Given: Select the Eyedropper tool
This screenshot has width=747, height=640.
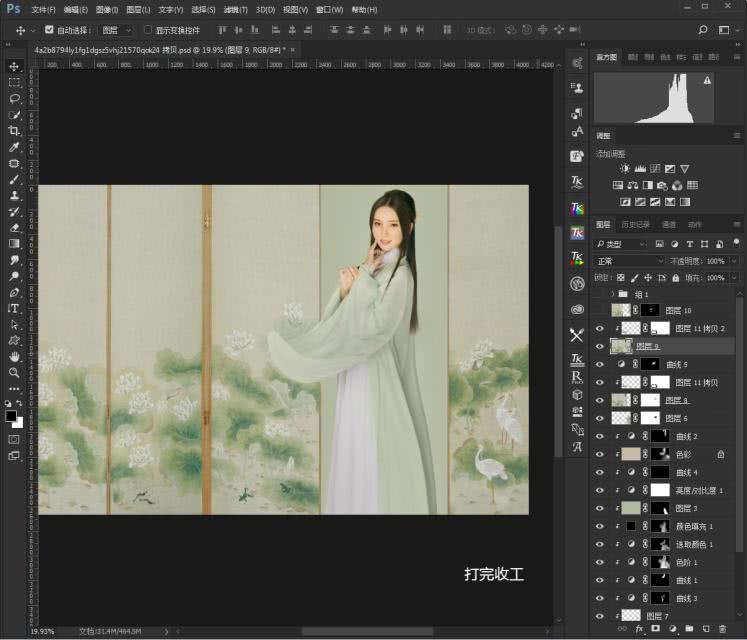Looking at the screenshot, I should 14,147.
